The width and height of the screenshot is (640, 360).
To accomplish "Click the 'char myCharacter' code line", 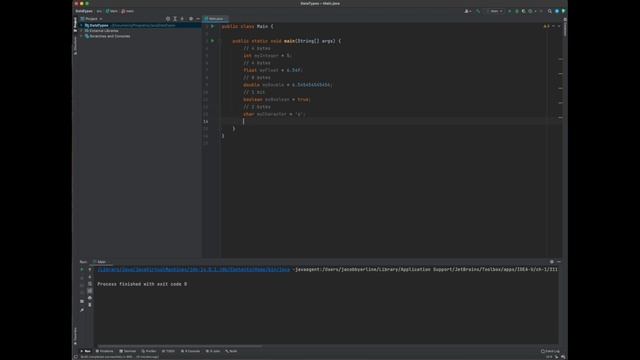I will [x=274, y=114].
